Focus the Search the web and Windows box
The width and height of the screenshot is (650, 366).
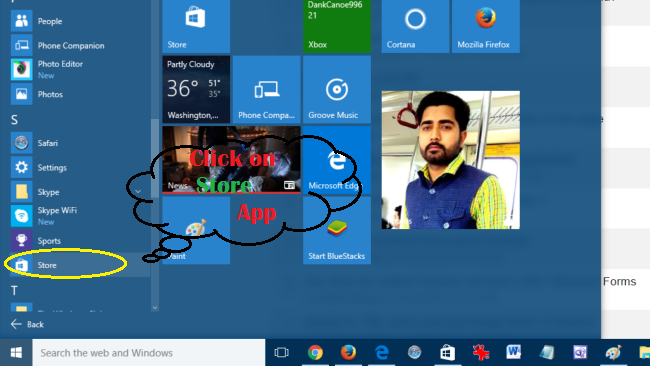coord(149,353)
